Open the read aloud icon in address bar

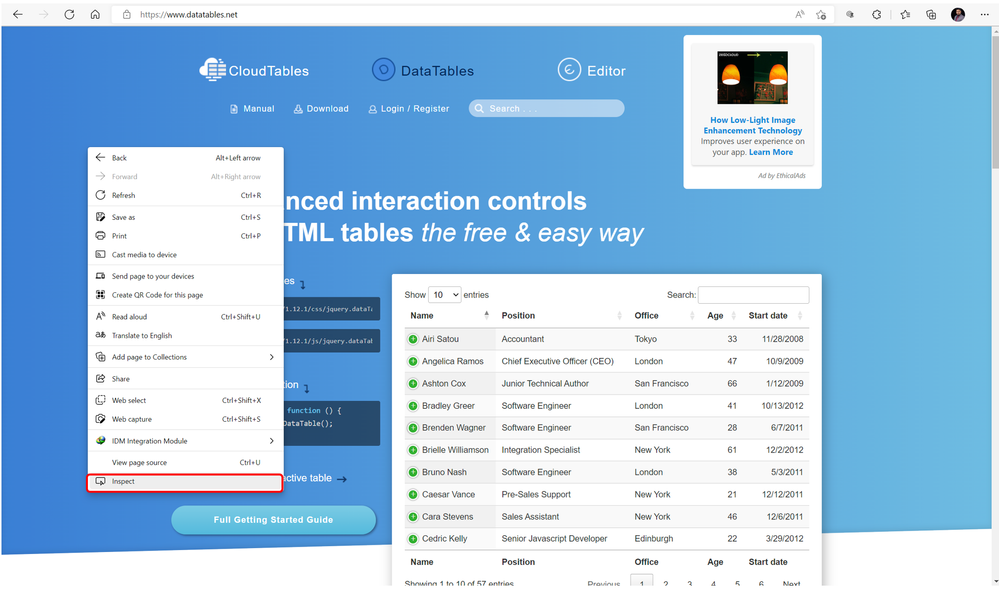coord(800,14)
